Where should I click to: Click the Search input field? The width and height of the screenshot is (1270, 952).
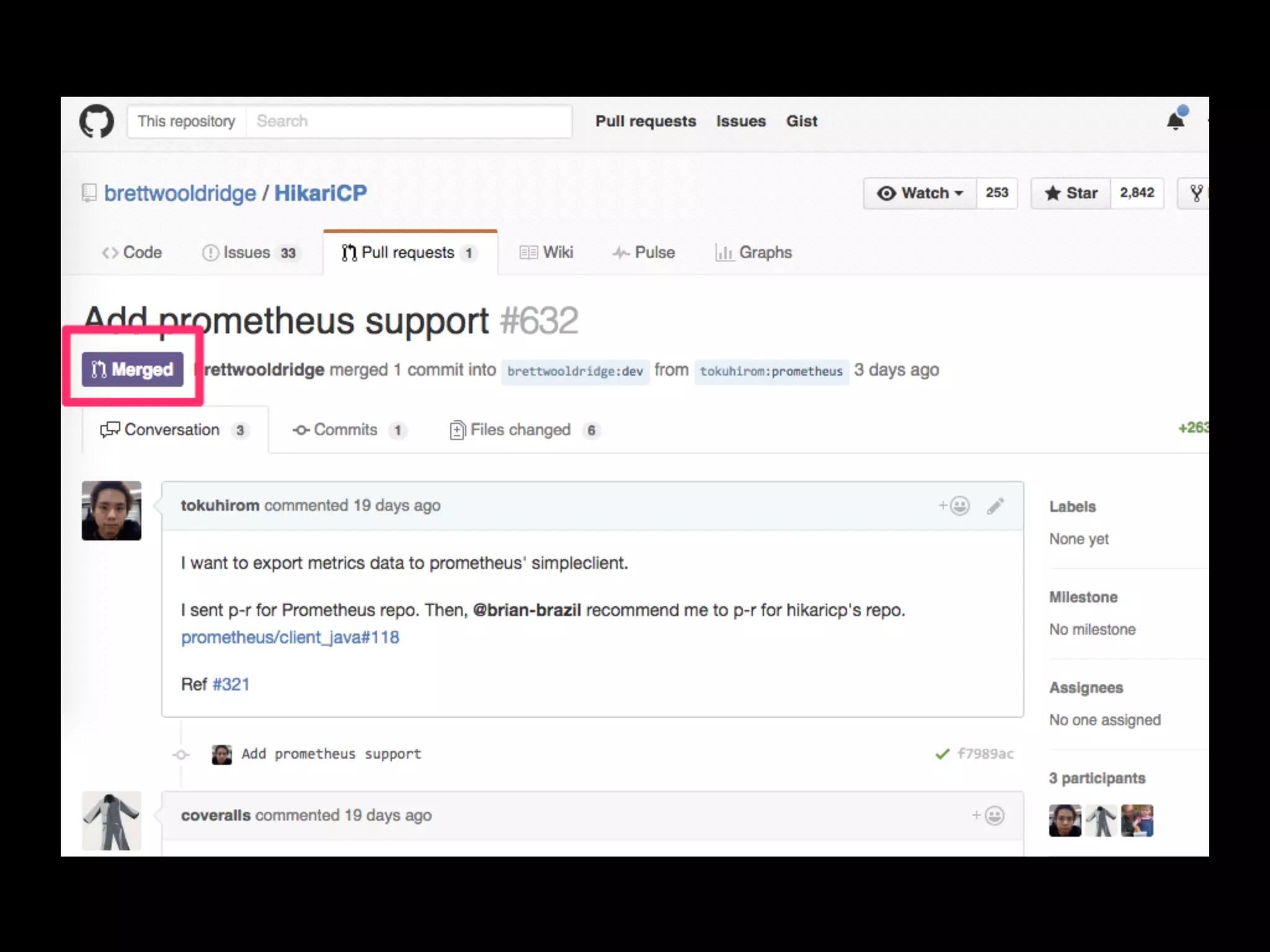[x=408, y=121]
